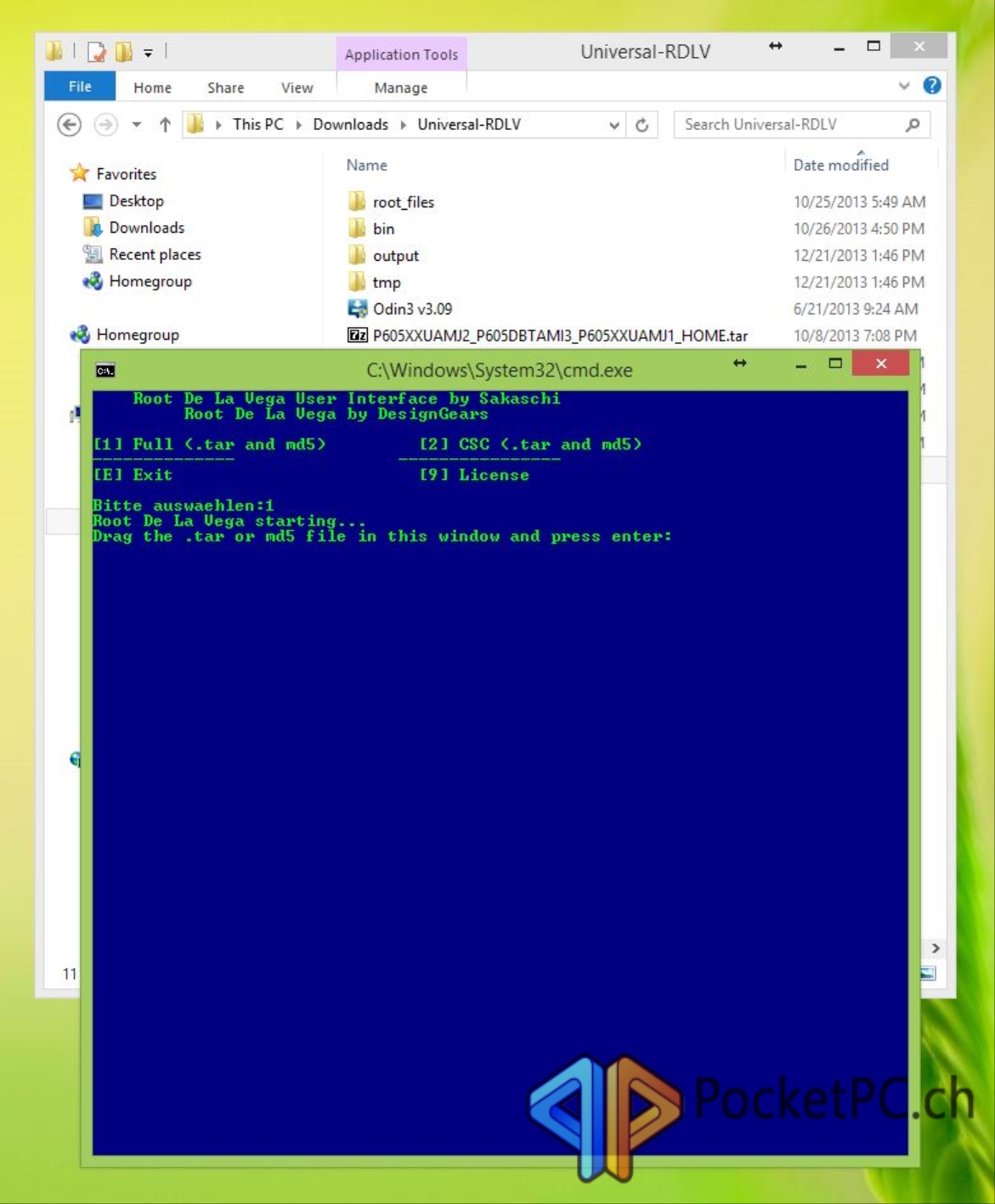The height and width of the screenshot is (1204, 995).
Task: Open address bar history dropdown
Action: coord(613,125)
